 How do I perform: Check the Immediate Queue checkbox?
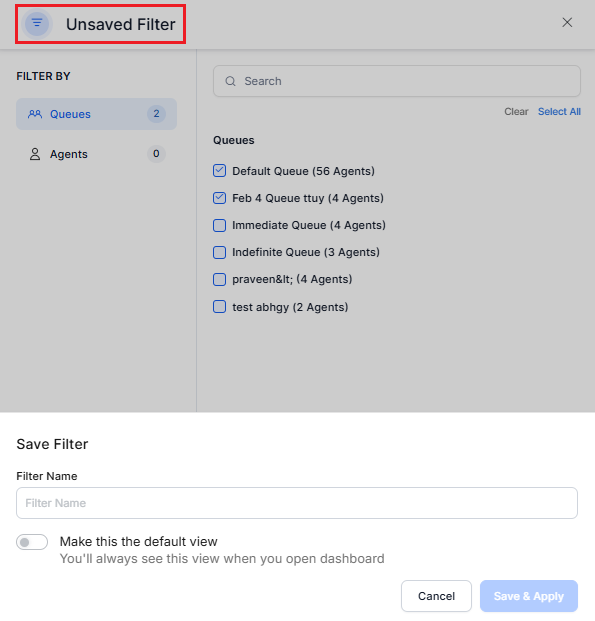point(219,225)
